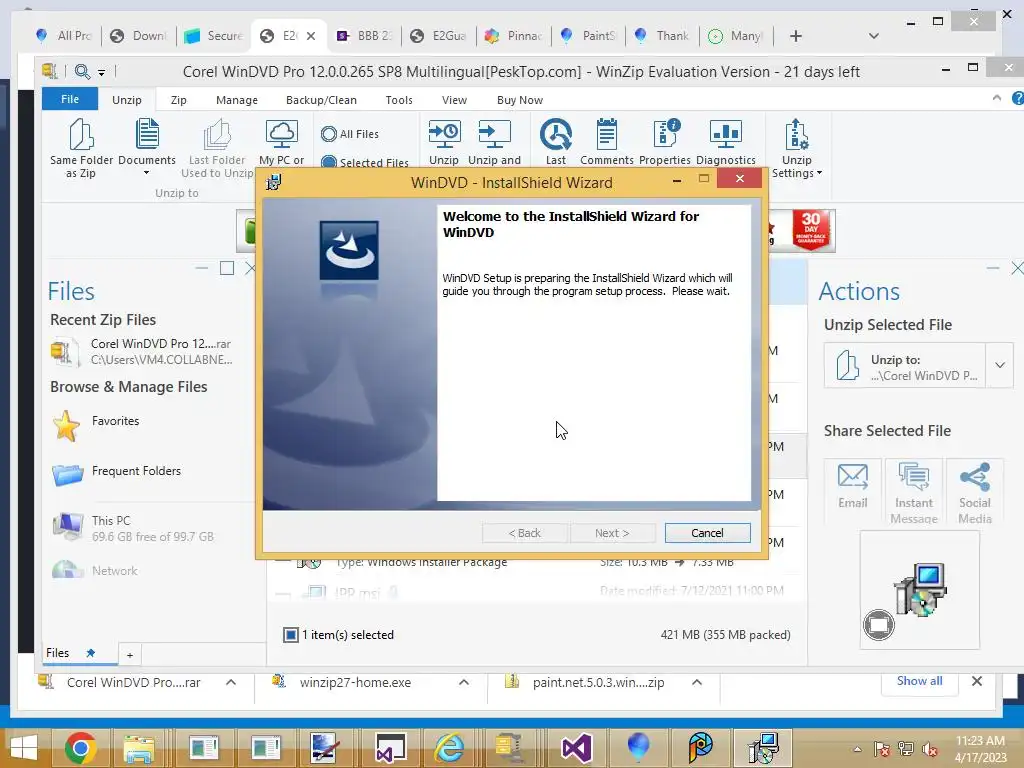Click the muted volume tray icon
1024x768 pixels.
point(929,749)
